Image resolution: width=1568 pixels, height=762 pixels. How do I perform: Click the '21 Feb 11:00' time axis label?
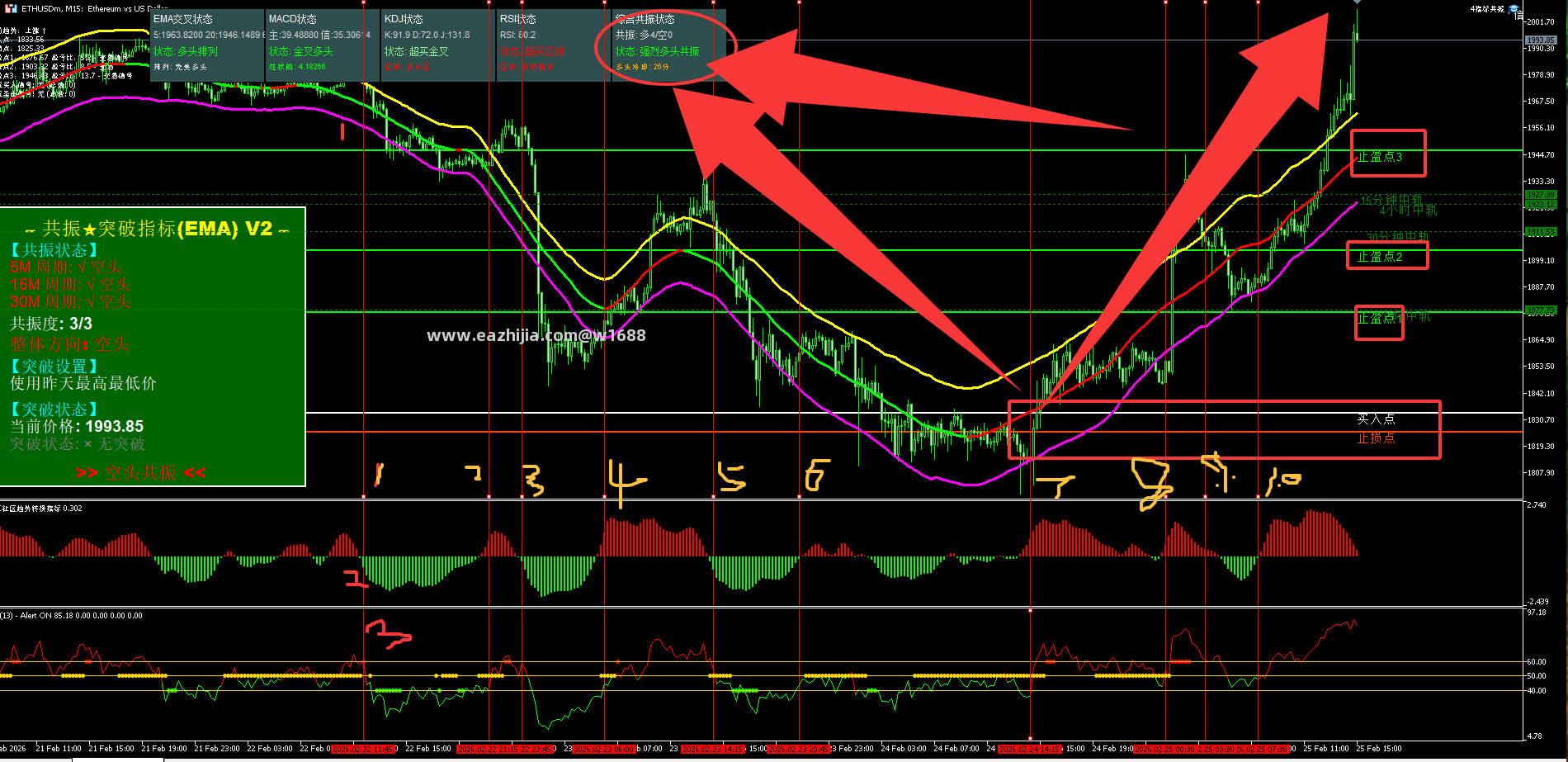pos(59,749)
